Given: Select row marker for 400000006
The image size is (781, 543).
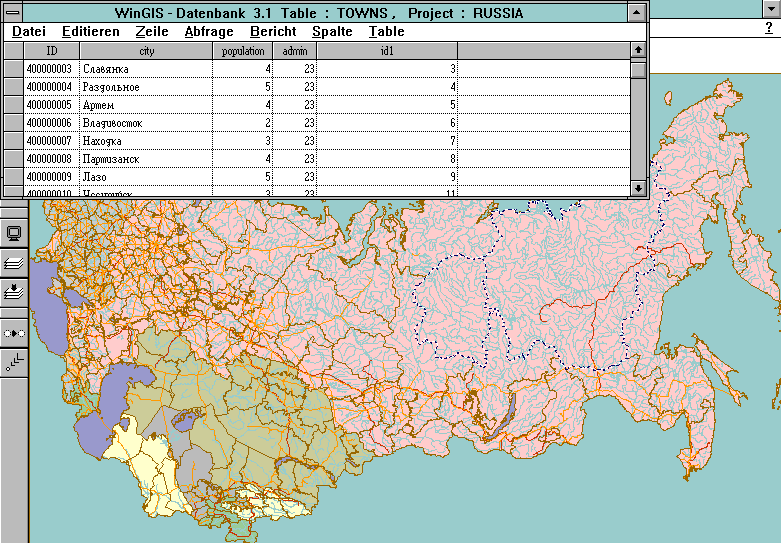Looking at the screenshot, I should coord(13,123).
